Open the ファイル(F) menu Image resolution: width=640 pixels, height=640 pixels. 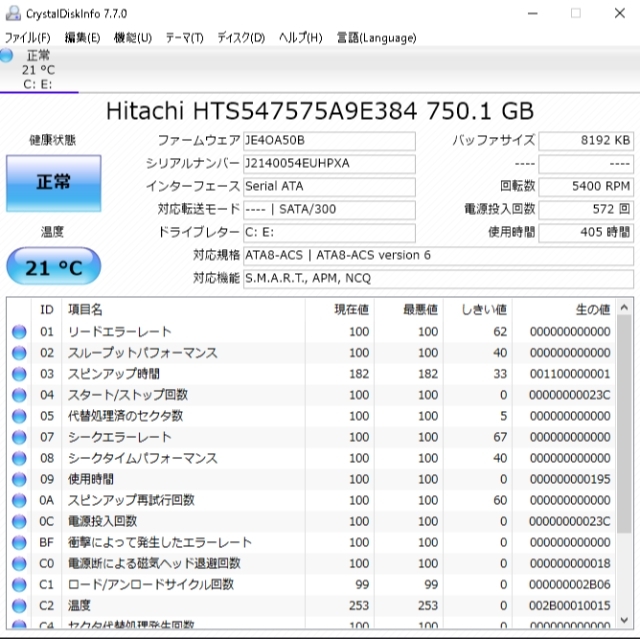point(27,38)
